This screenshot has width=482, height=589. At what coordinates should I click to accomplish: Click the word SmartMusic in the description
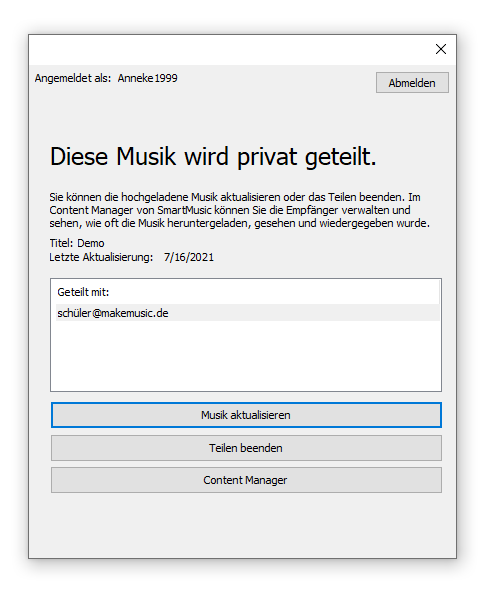click(x=184, y=210)
